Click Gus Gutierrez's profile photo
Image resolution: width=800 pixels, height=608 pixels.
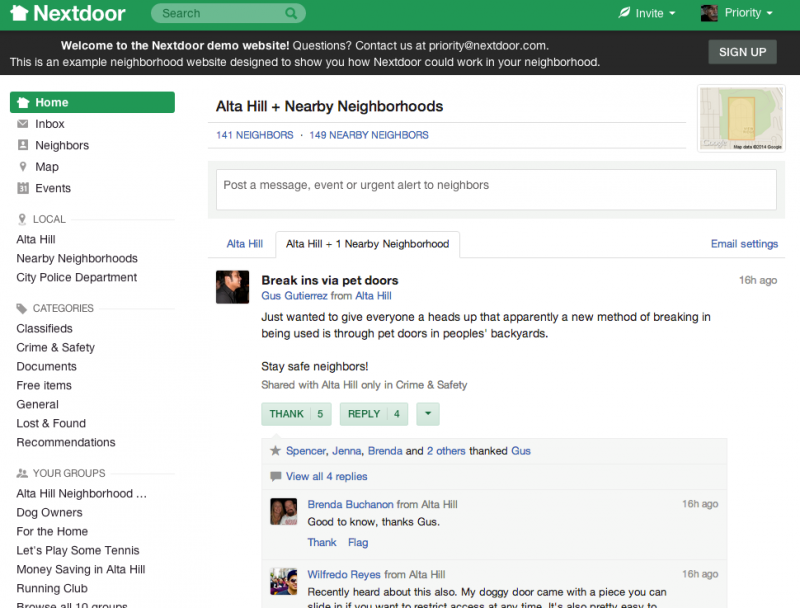click(233, 287)
